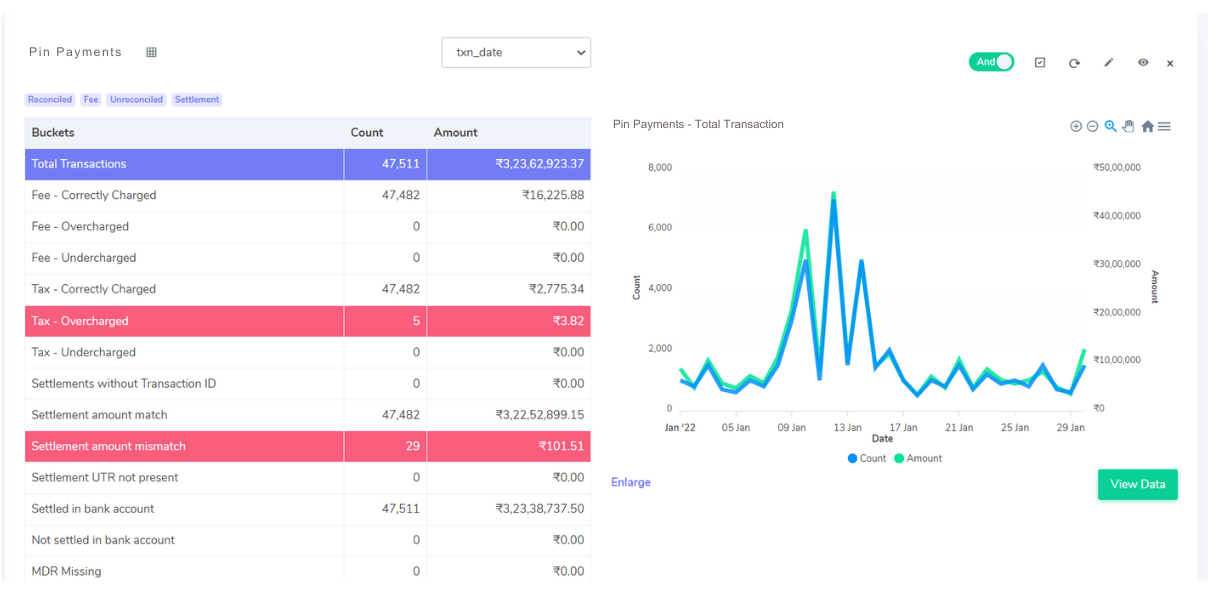Image resolution: width=1210 pixels, height=600 pixels.
Task: Click the grid icon beside Pin Payments title
Action: pos(151,51)
